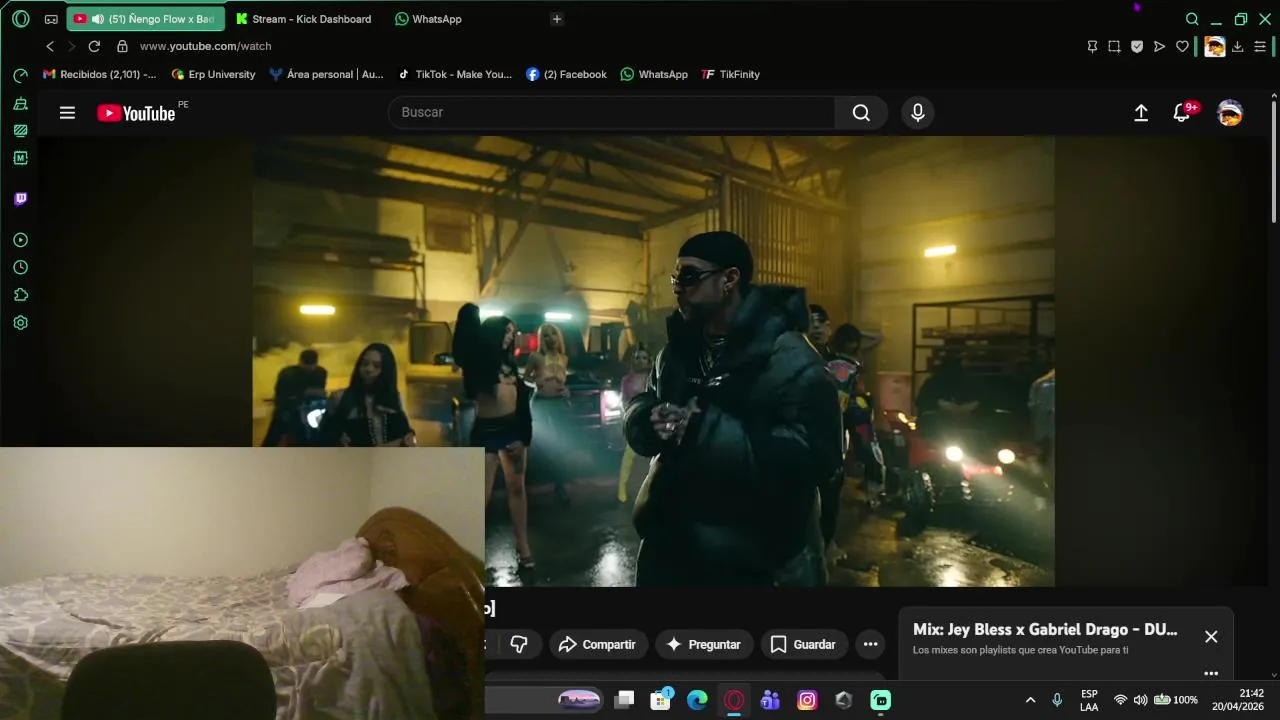Click the Guardar save button
This screenshot has height=720, width=1280.
(803, 644)
